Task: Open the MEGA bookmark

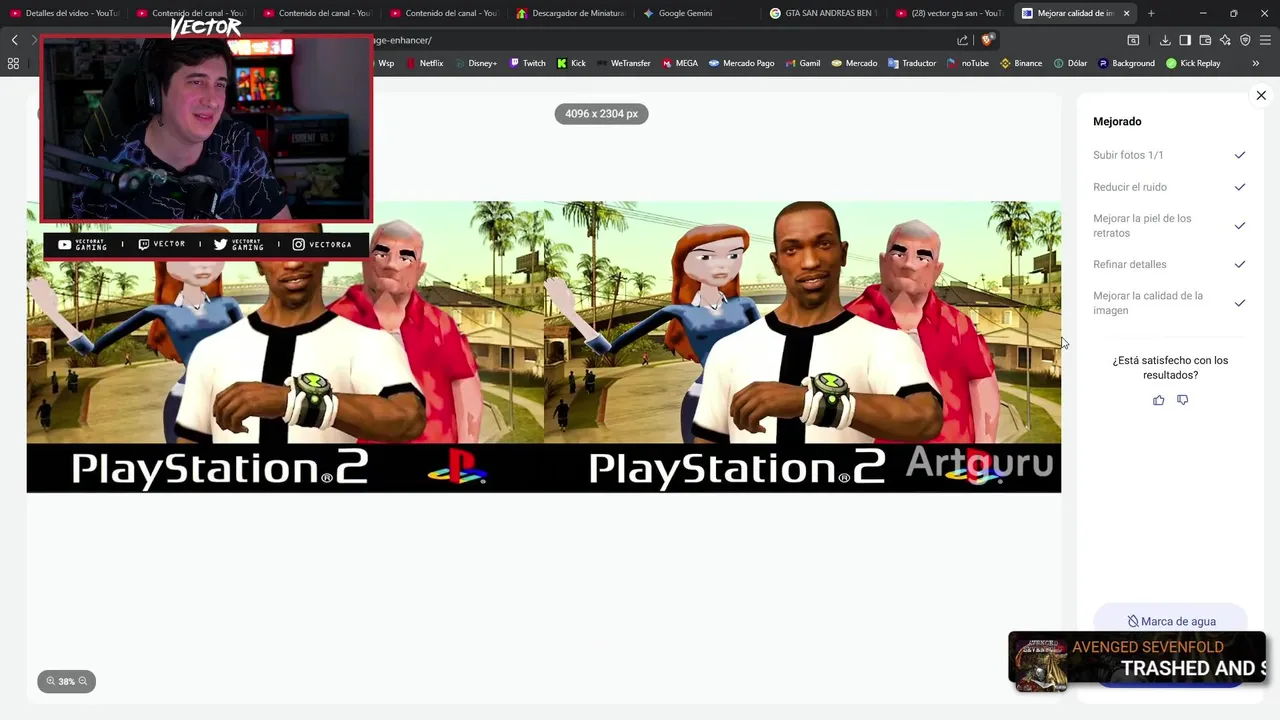Action: click(680, 63)
